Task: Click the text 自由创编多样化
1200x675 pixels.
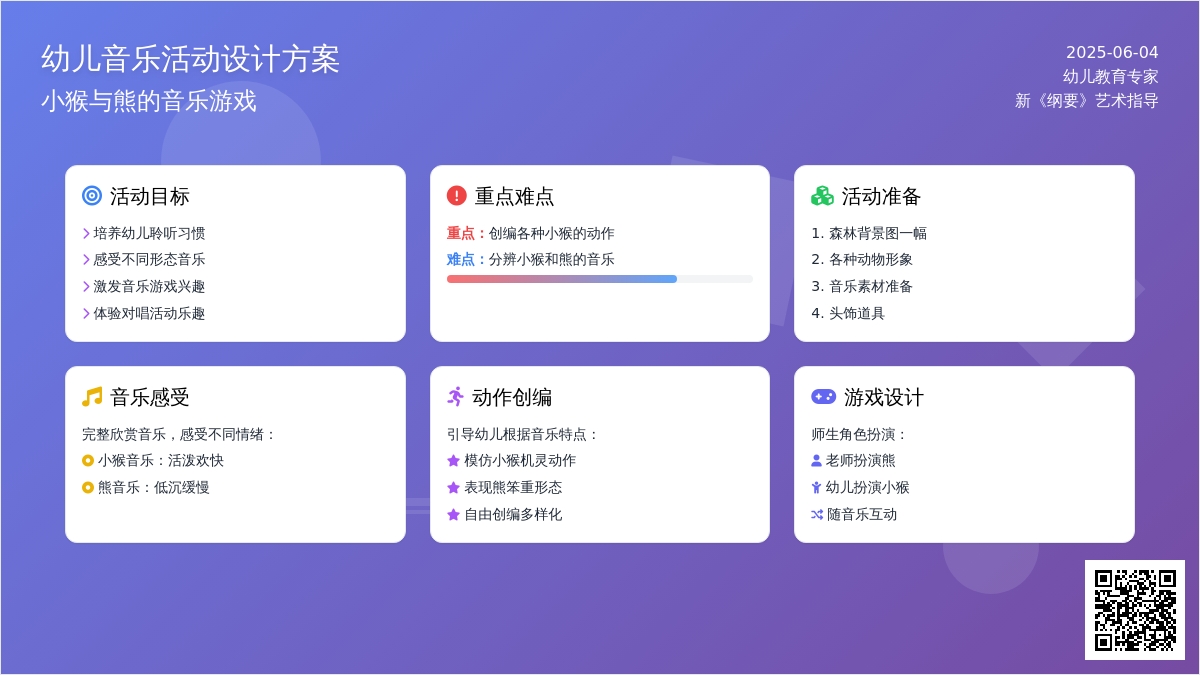Action: [513, 515]
